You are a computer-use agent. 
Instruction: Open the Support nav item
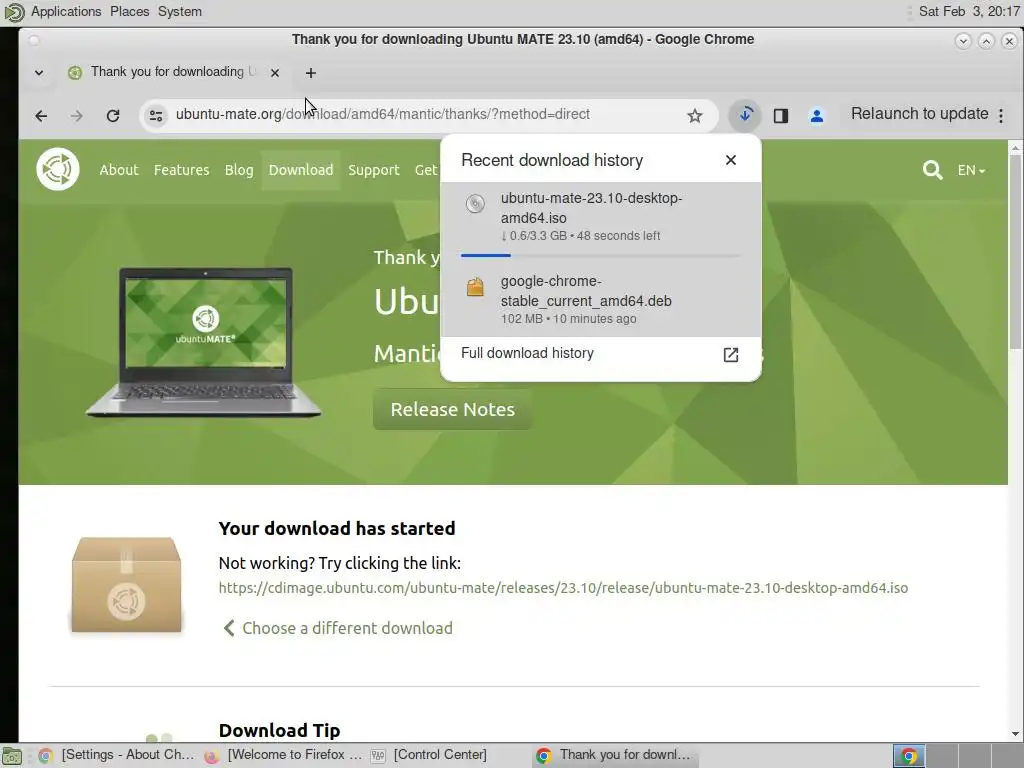pos(374,170)
